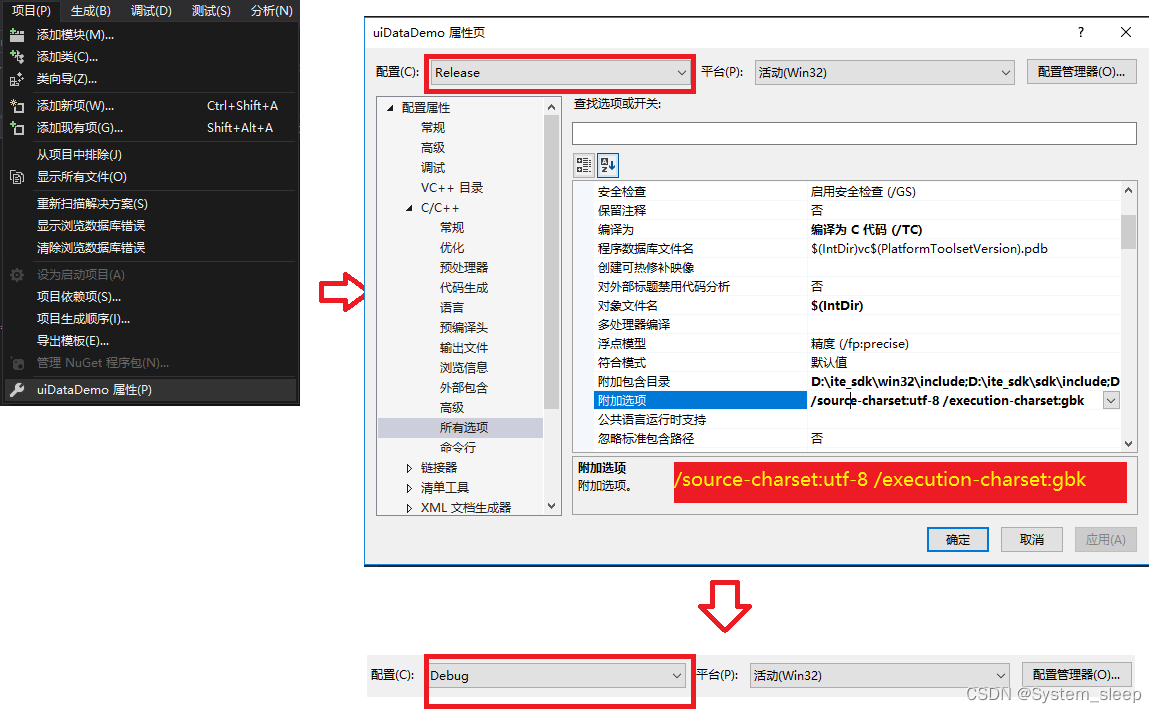
Task: Select the 附加包含目录 property row
Action: pos(857,381)
